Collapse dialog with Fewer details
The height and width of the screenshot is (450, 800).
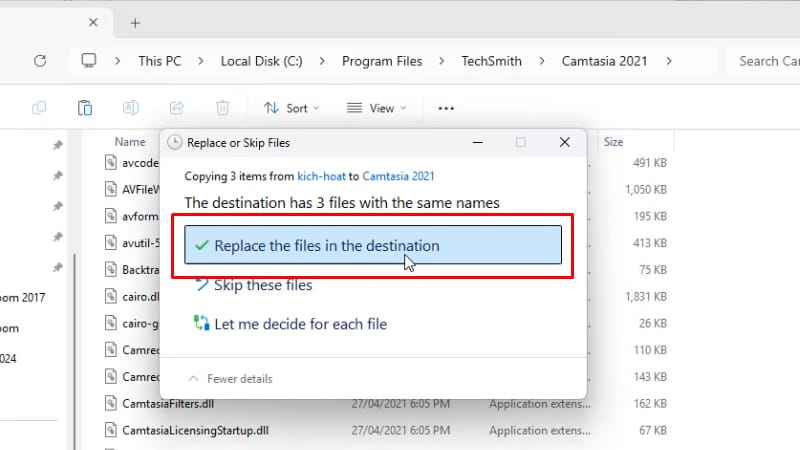(230, 379)
